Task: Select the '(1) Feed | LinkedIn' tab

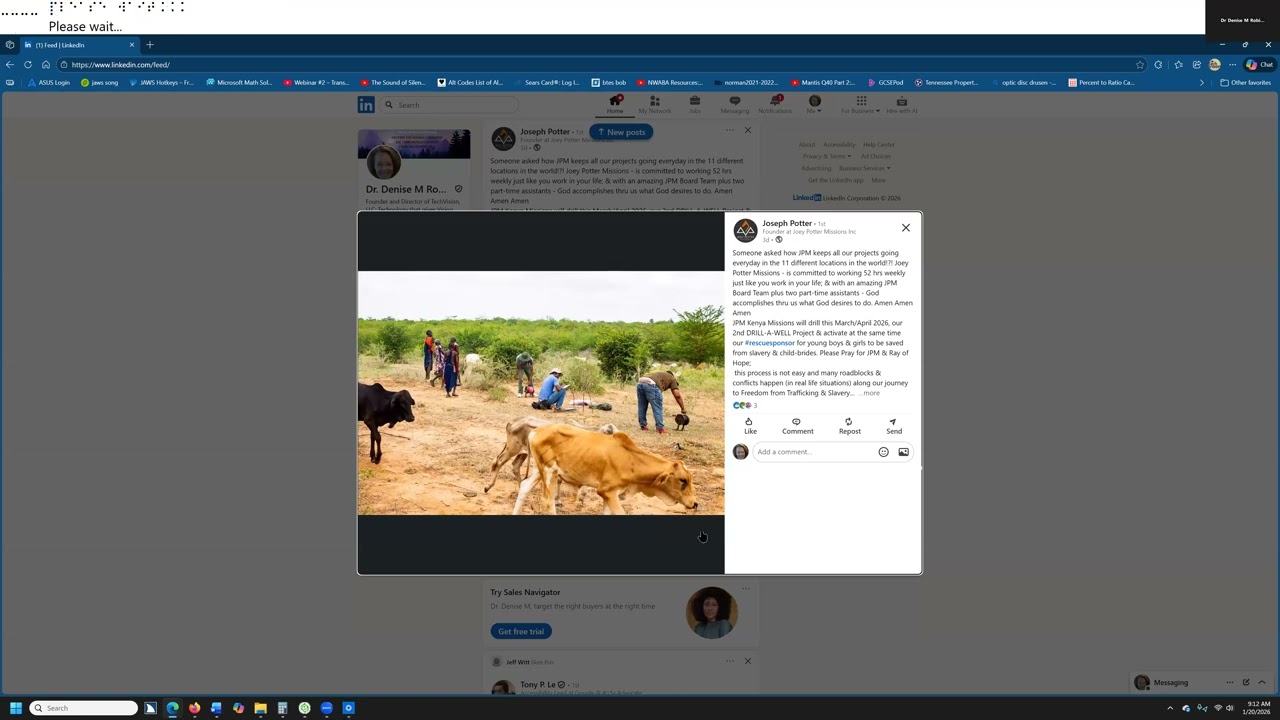Action: (x=79, y=45)
